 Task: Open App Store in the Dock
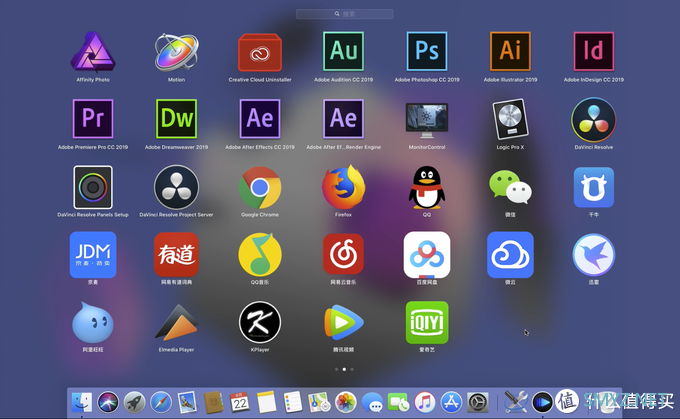451,402
